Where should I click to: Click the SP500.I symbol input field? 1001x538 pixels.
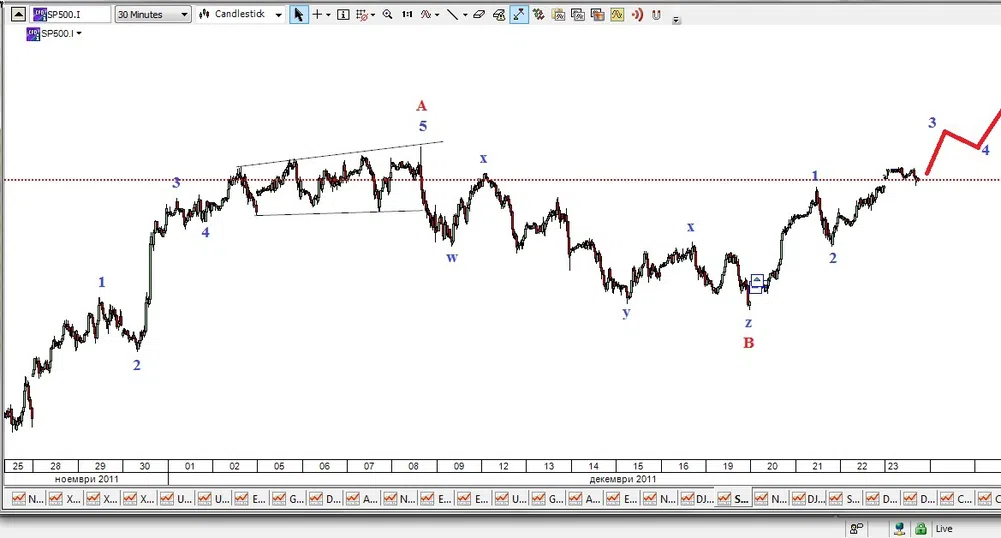point(68,15)
